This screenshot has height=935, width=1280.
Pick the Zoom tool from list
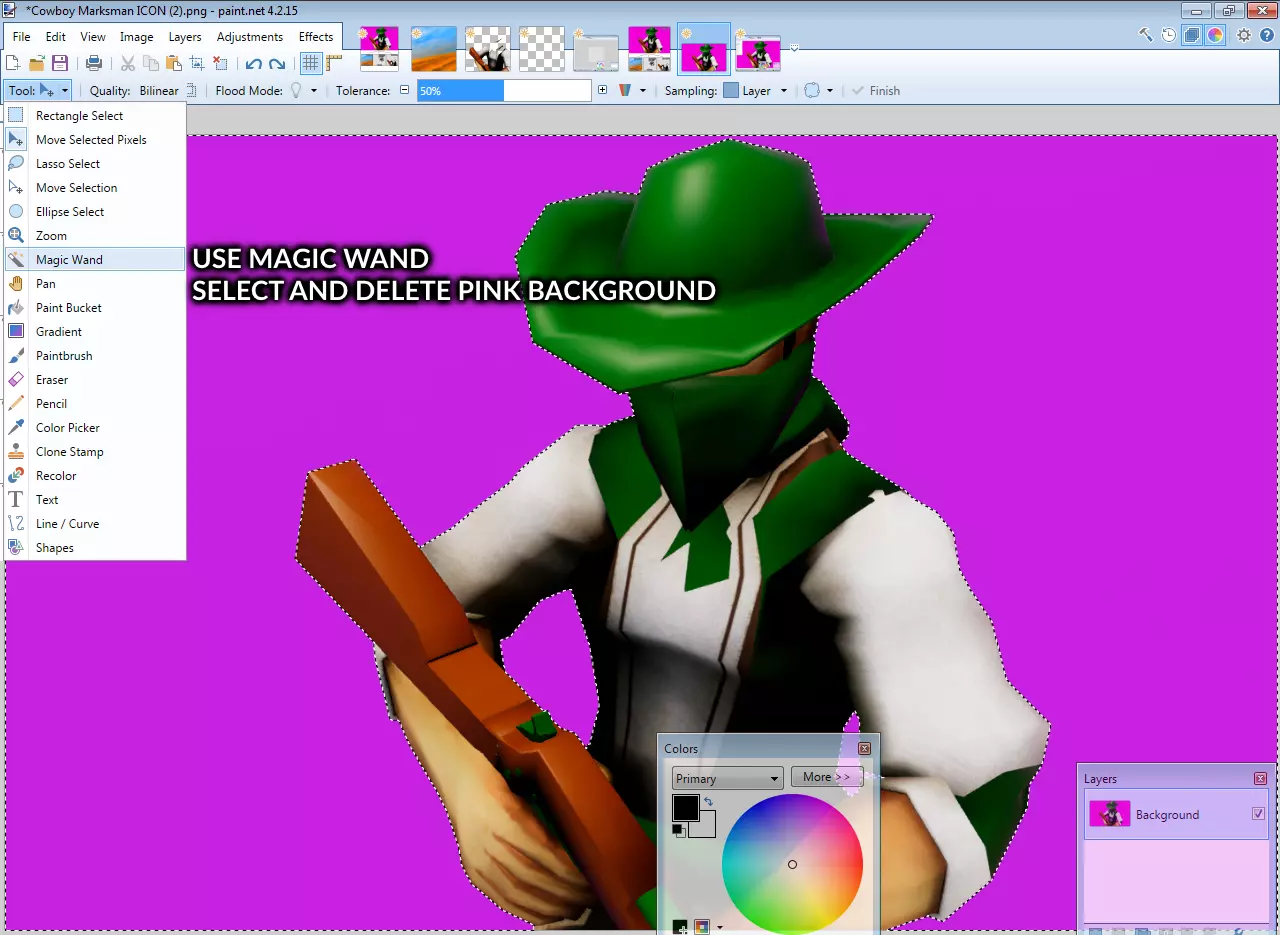(x=95, y=236)
